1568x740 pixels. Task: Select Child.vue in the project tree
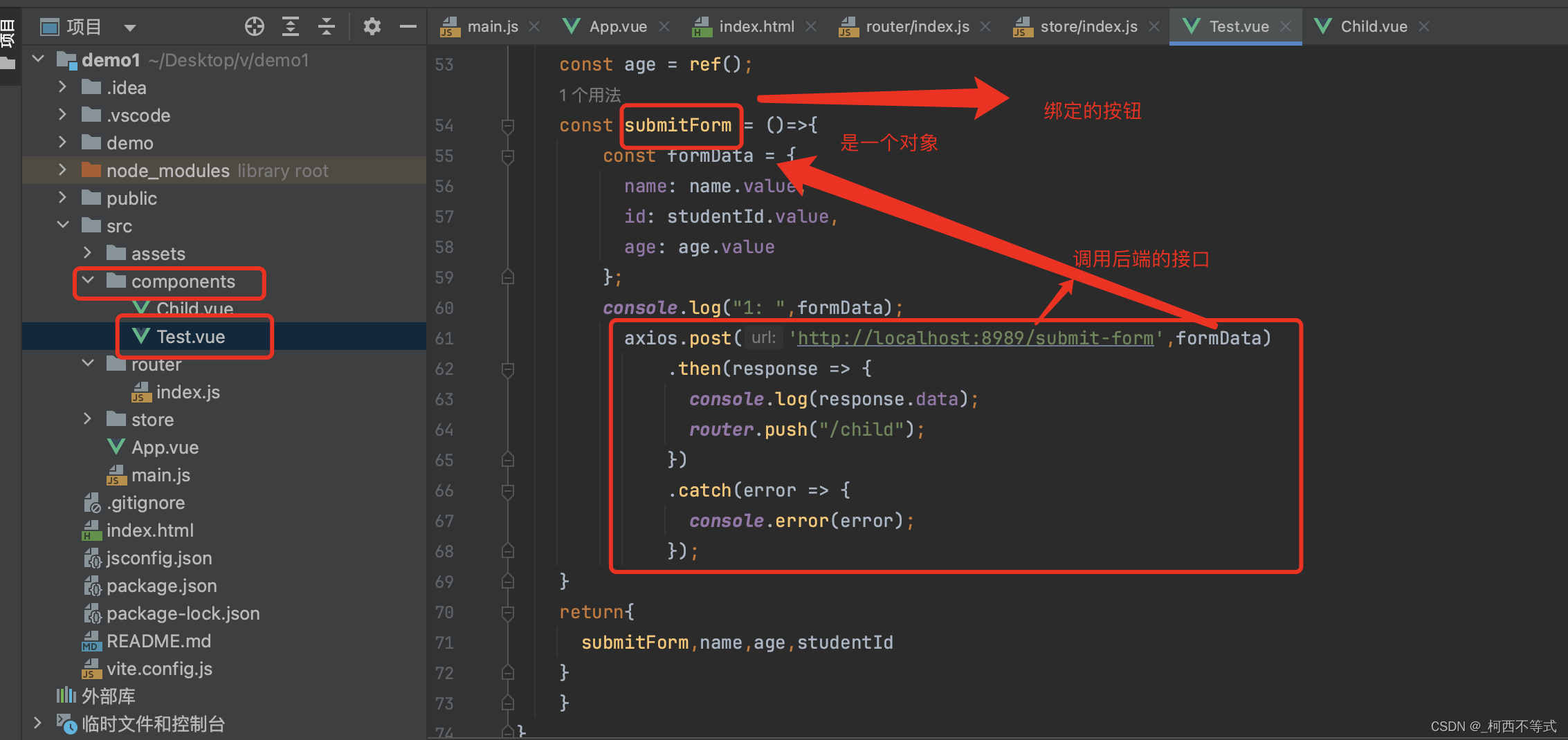coord(194,308)
